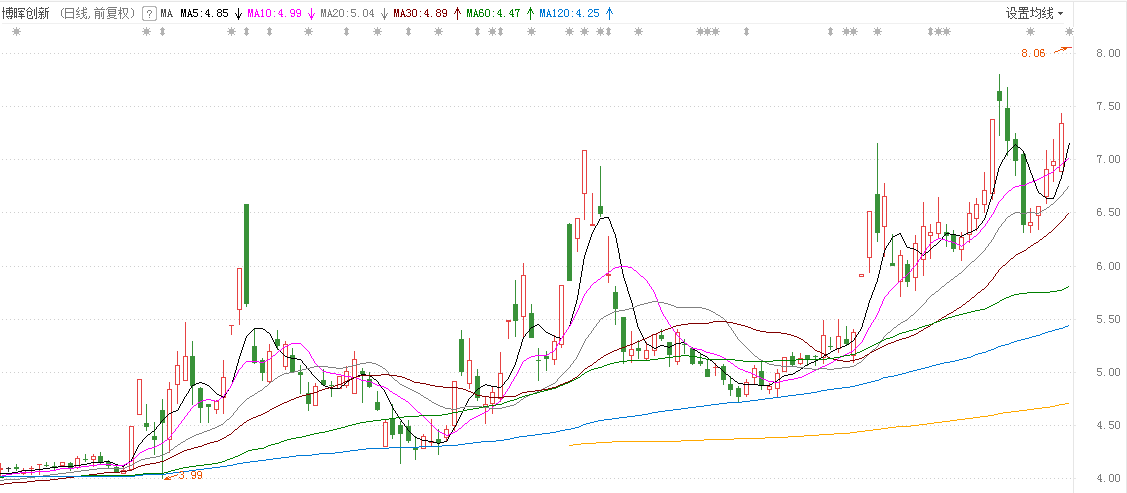The height and width of the screenshot is (493, 1127).
Task: Click the blue up arrow beside MA120
Action: coord(610,14)
